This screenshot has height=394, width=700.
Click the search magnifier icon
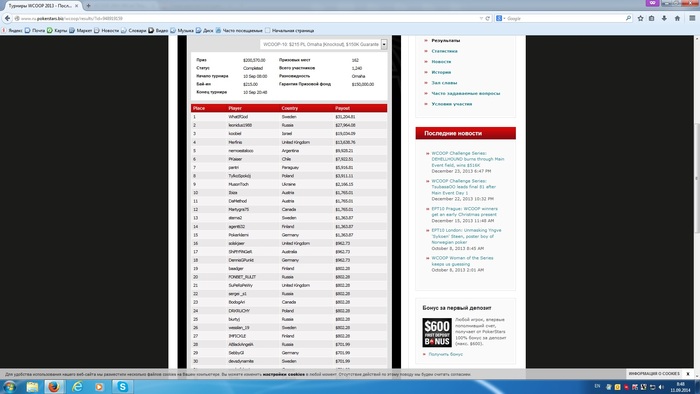(628, 18)
